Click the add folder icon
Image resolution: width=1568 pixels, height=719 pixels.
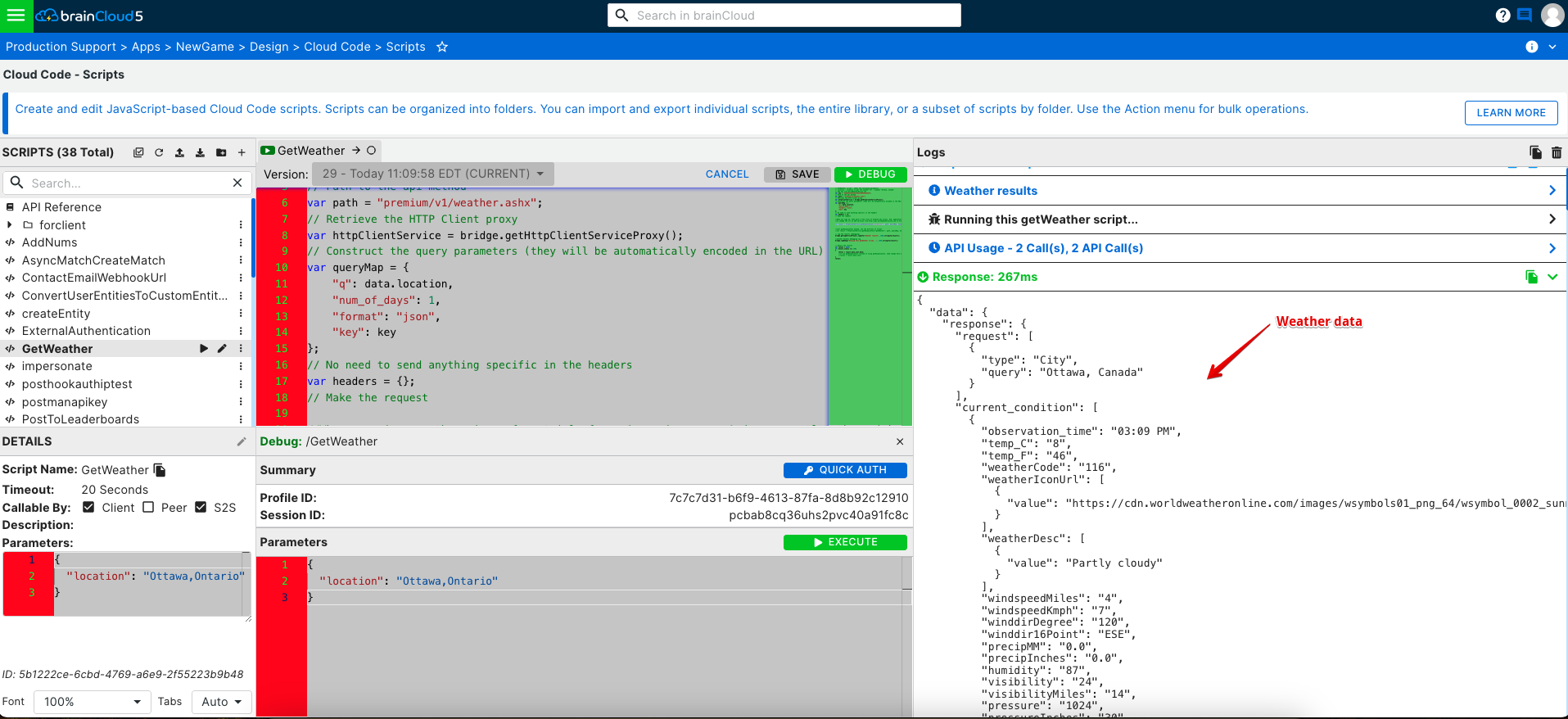(221, 152)
